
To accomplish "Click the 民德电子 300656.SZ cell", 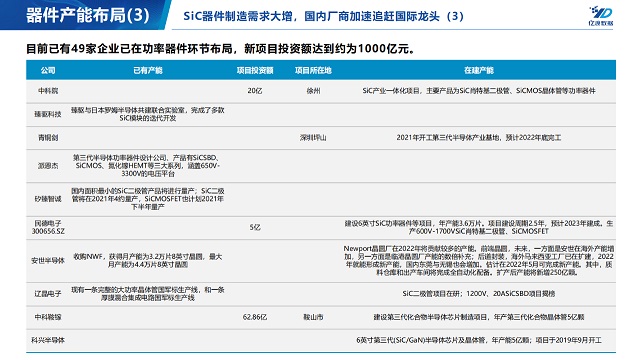I will click(48, 227).
